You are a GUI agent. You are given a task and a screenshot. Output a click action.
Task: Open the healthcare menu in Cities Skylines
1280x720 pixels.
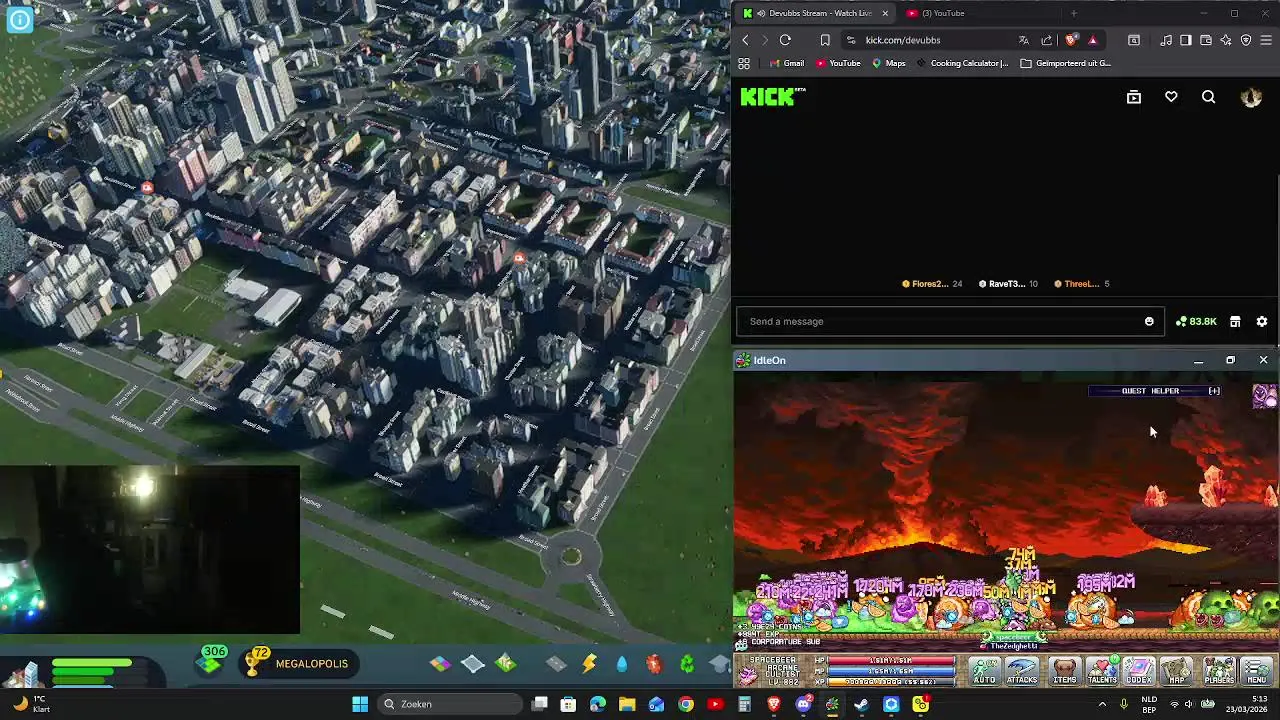point(654,664)
